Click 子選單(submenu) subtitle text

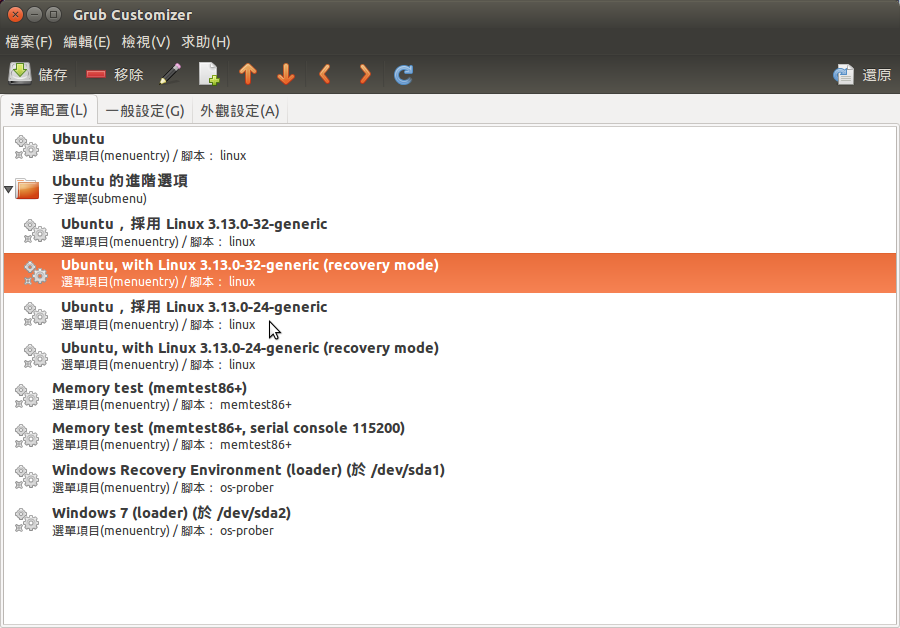pos(100,199)
